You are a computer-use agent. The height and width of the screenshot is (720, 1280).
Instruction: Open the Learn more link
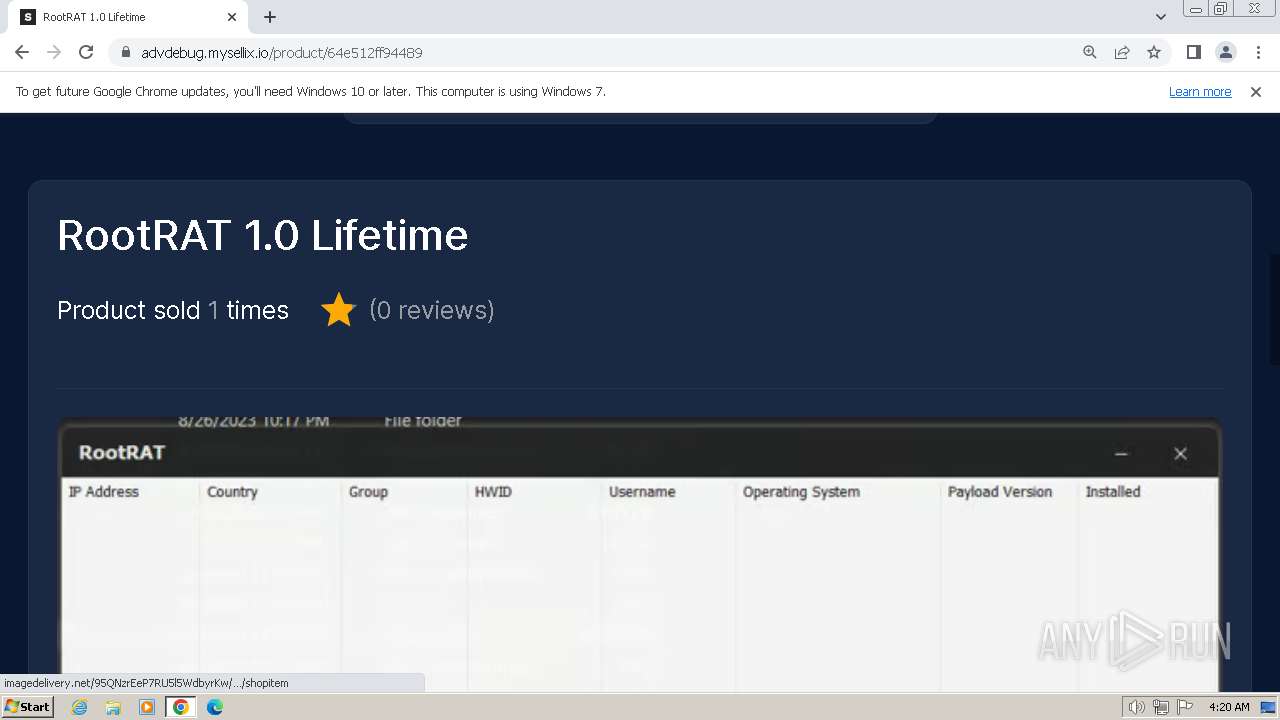click(1200, 91)
